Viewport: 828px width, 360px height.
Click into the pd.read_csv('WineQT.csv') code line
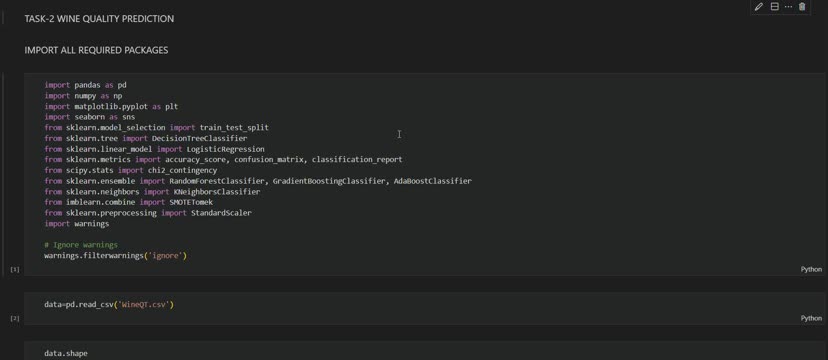click(x=109, y=305)
